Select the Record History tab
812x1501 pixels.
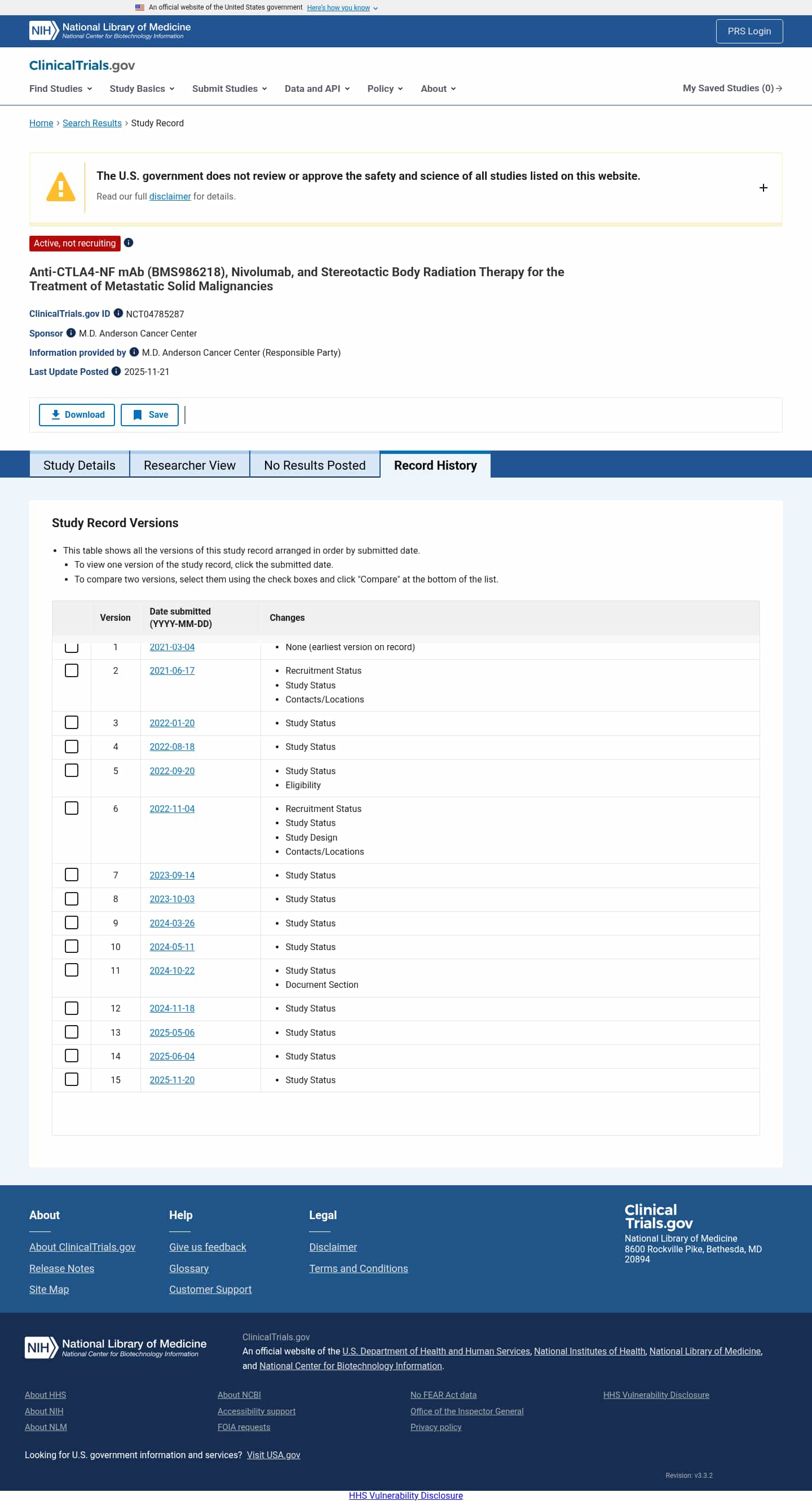click(x=435, y=465)
